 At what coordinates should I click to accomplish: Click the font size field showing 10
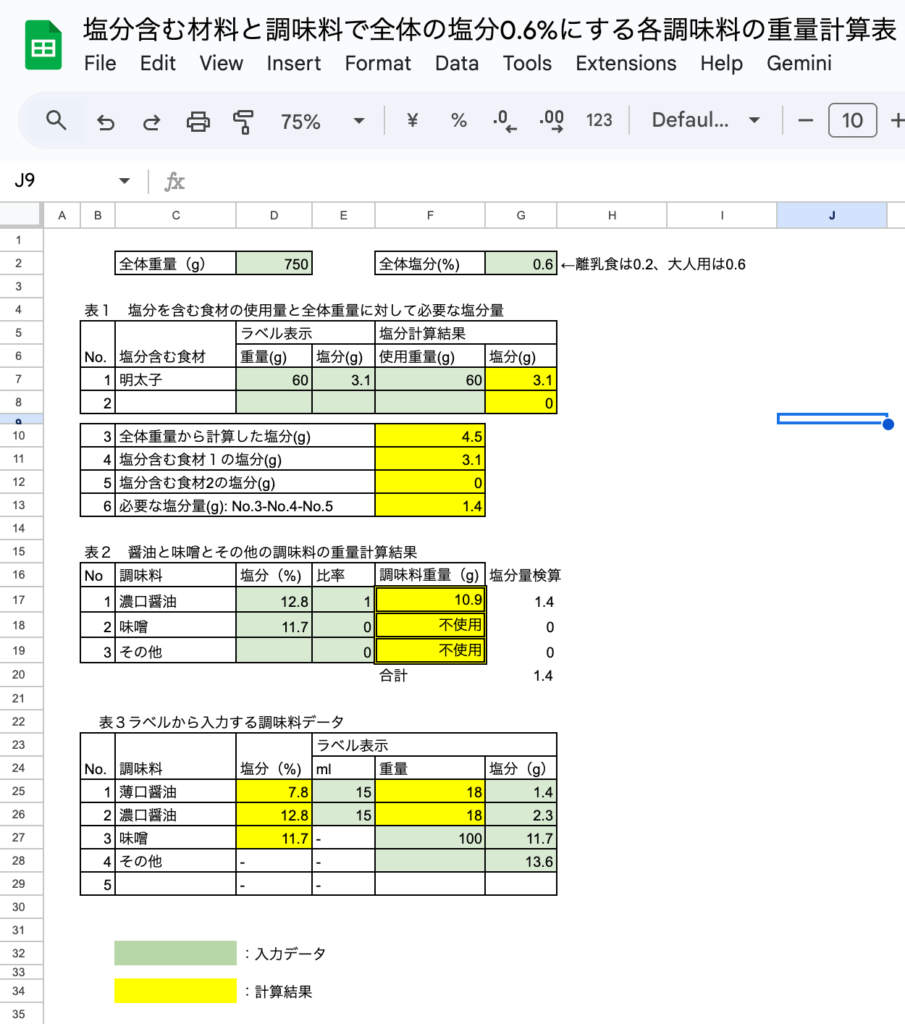coord(852,121)
